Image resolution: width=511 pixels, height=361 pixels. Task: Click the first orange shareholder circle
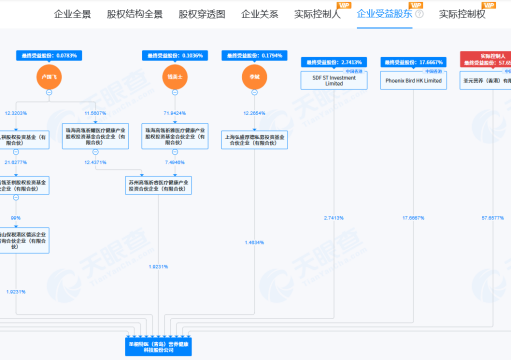point(49,77)
